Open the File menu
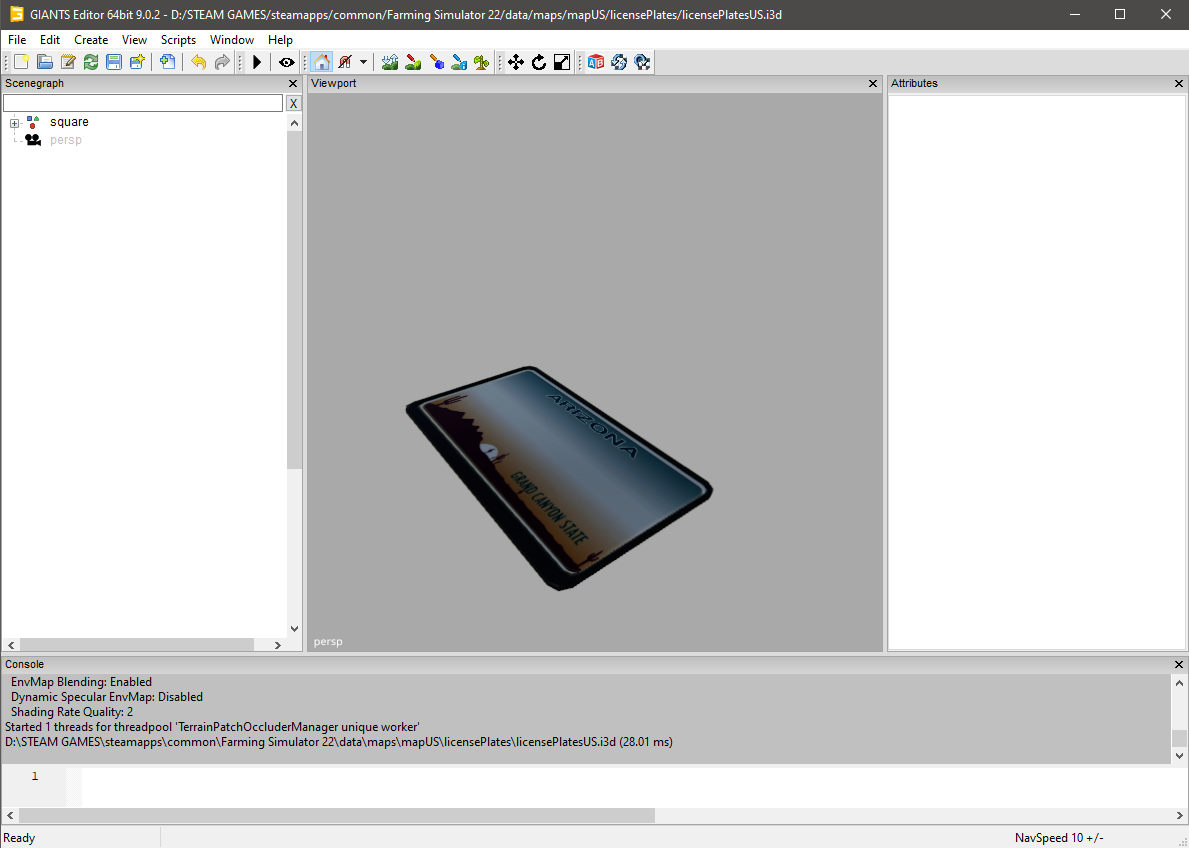1189x848 pixels. [17, 39]
